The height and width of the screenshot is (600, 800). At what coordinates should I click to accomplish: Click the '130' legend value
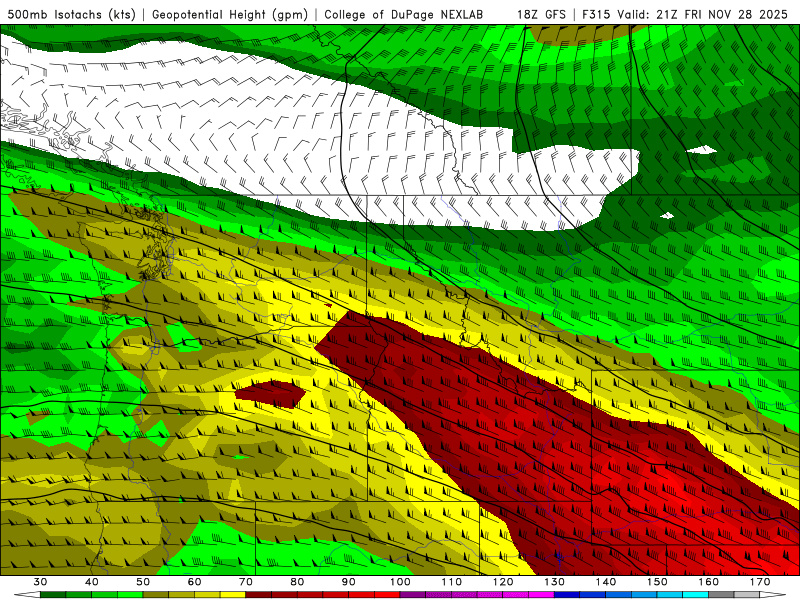[x=555, y=582]
